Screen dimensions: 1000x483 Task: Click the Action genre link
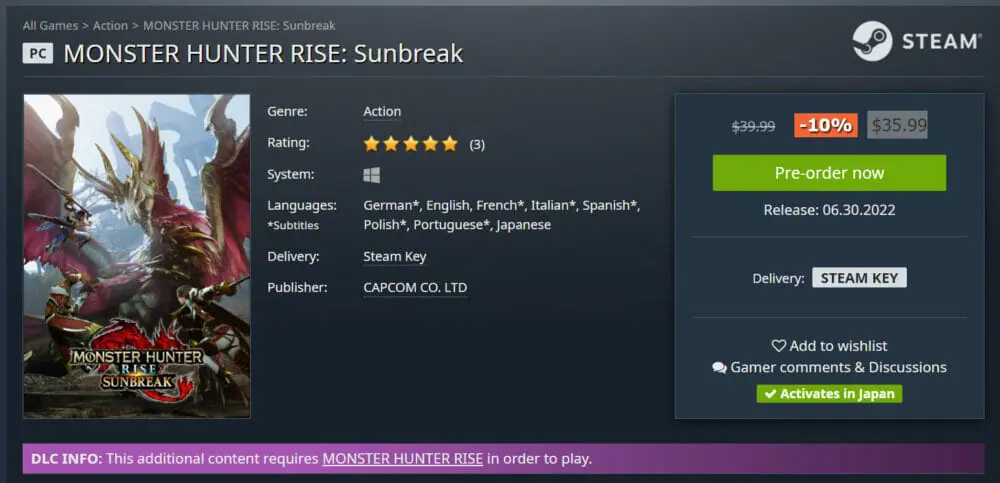[382, 112]
